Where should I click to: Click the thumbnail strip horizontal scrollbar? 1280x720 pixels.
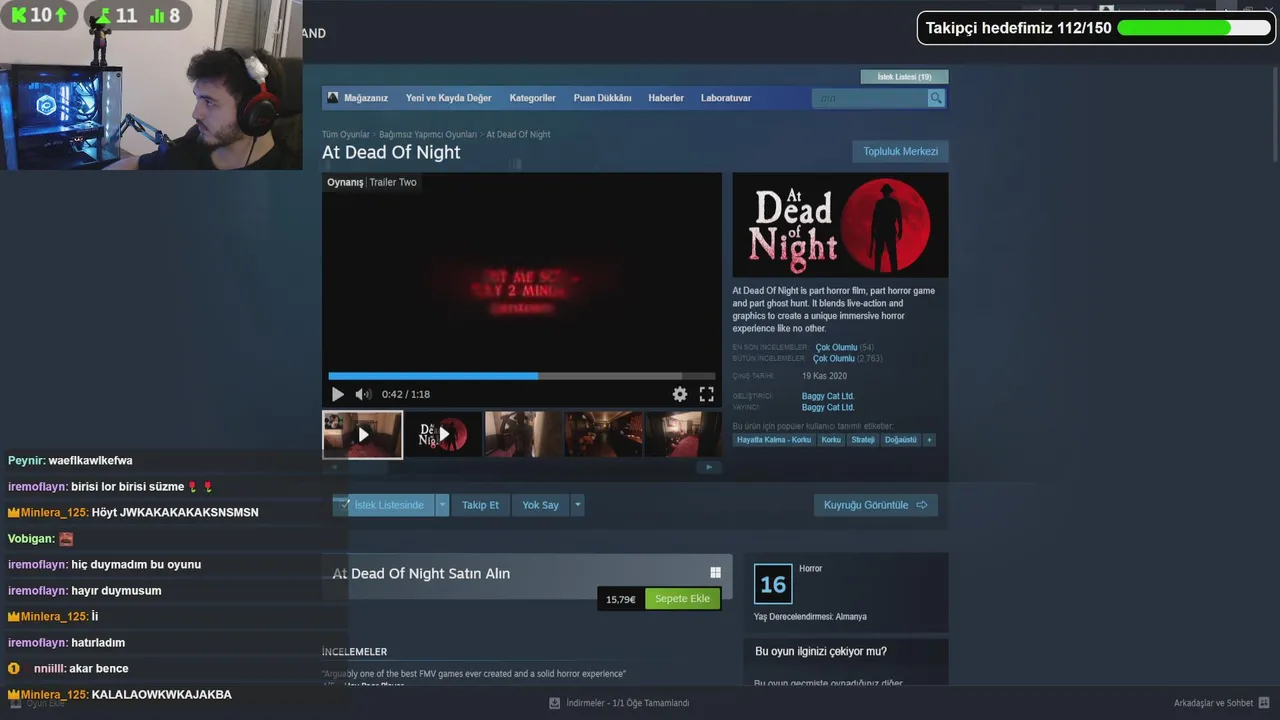(522, 467)
